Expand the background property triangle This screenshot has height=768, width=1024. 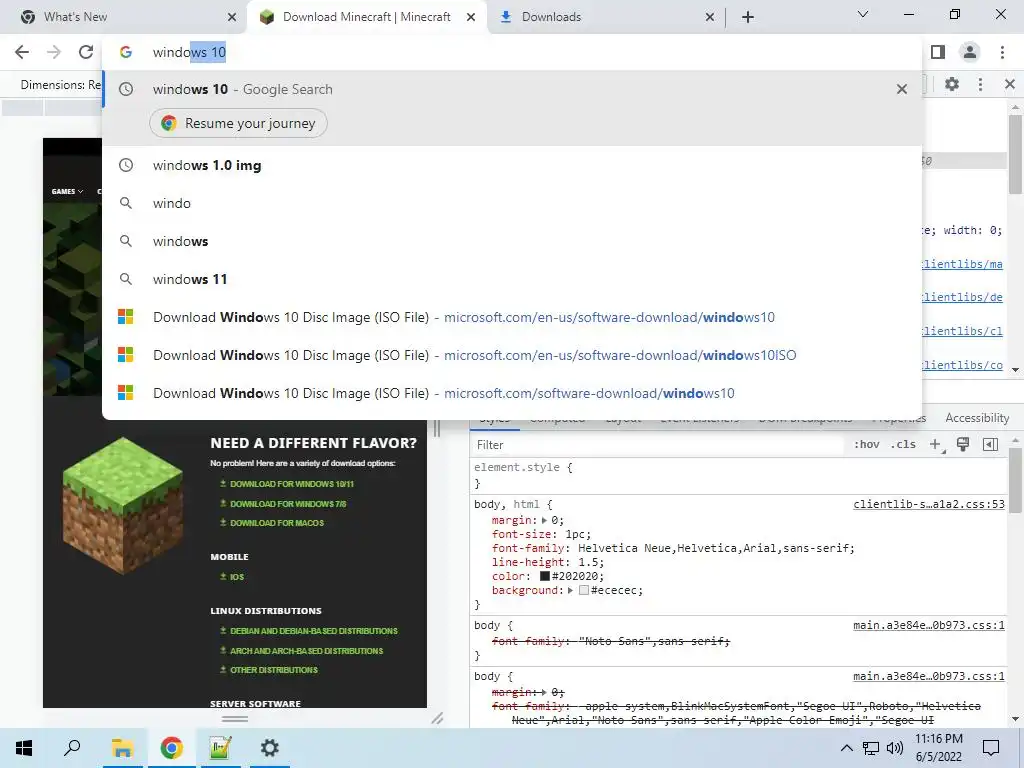click(x=570, y=590)
